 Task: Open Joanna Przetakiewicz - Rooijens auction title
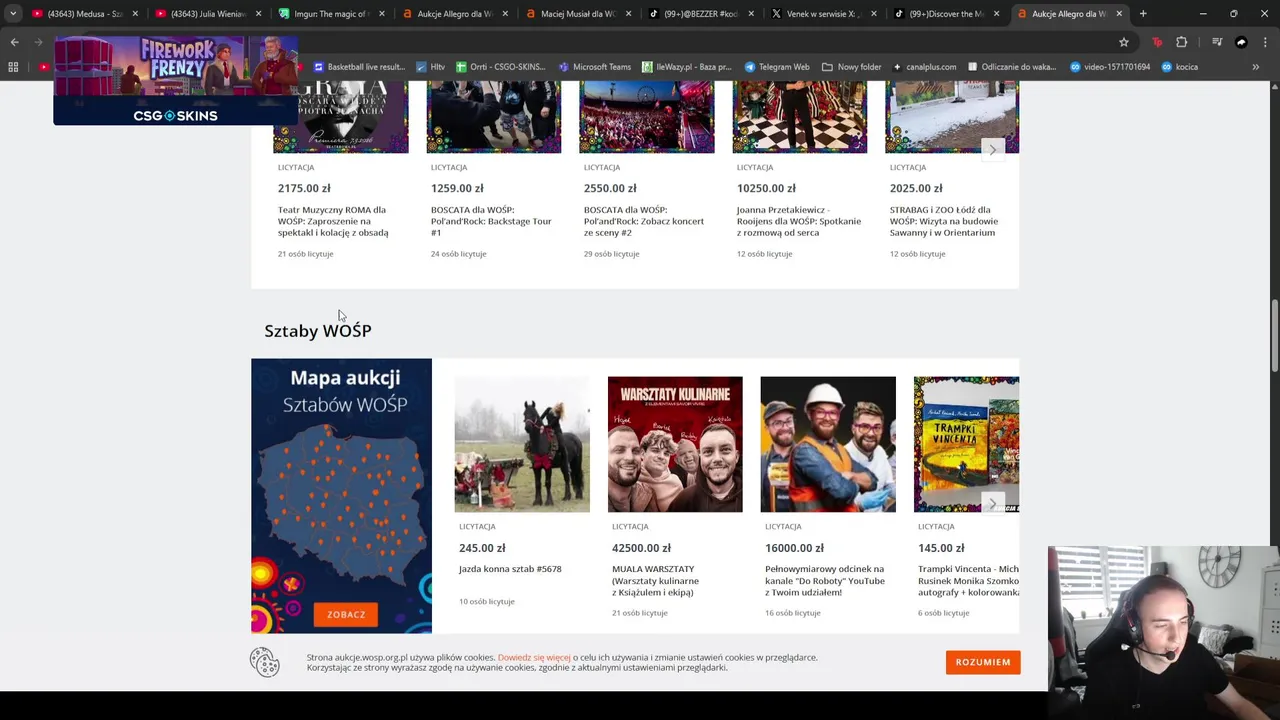click(x=799, y=221)
